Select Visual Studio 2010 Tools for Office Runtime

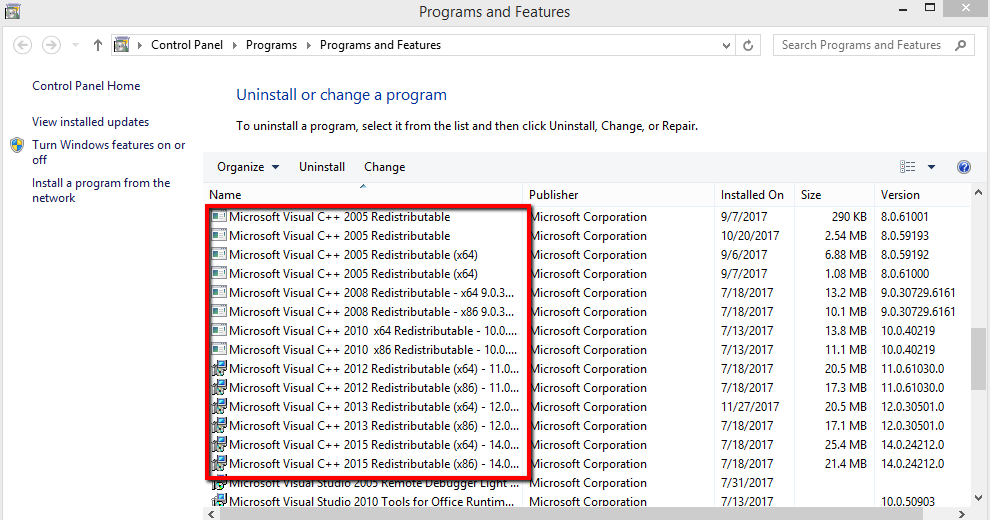(x=371, y=502)
